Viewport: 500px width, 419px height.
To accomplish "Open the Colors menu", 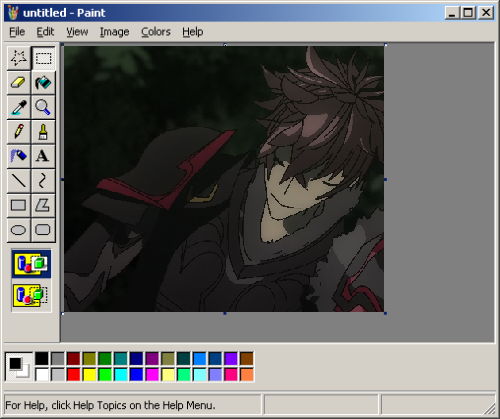I will pyautogui.click(x=156, y=32).
